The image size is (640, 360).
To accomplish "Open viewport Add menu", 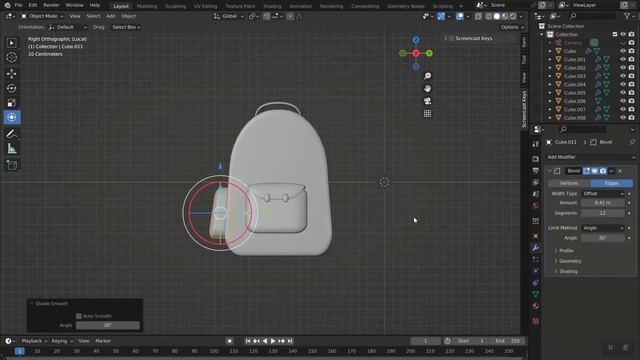I will coord(111,16).
